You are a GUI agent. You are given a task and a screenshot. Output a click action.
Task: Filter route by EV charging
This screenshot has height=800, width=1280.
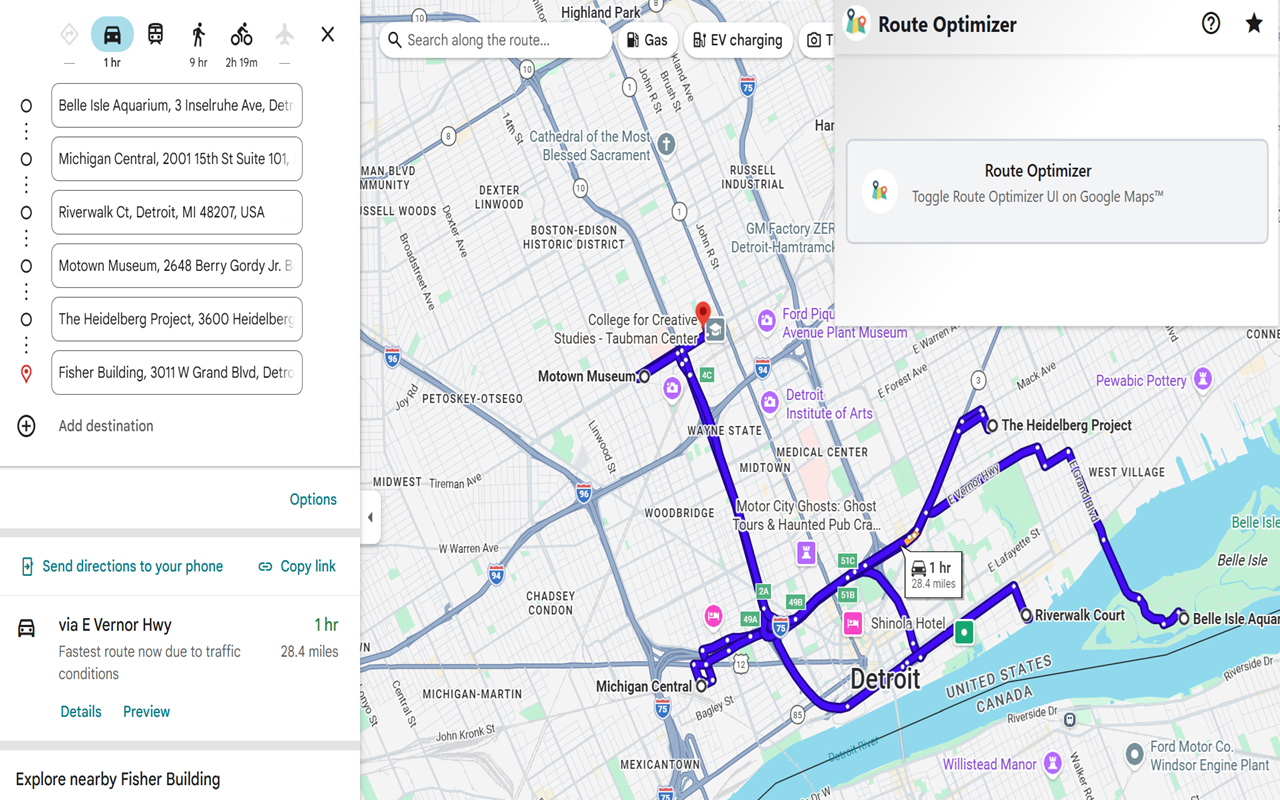pos(739,40)
